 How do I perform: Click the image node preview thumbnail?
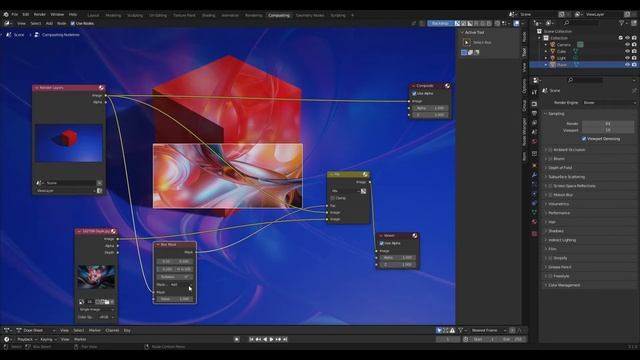[96, 276]
